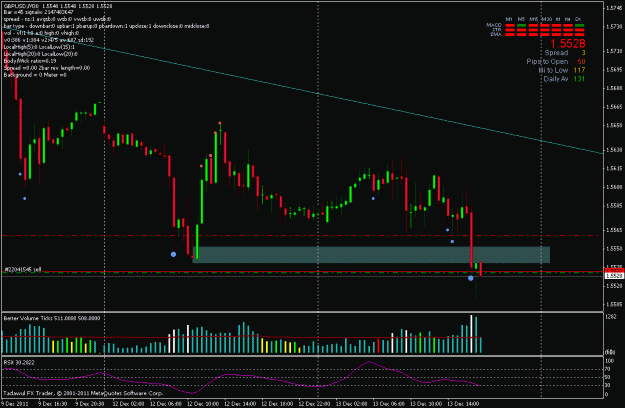Click the 9 Dec 16:30 time axis label

click(55, 404)
